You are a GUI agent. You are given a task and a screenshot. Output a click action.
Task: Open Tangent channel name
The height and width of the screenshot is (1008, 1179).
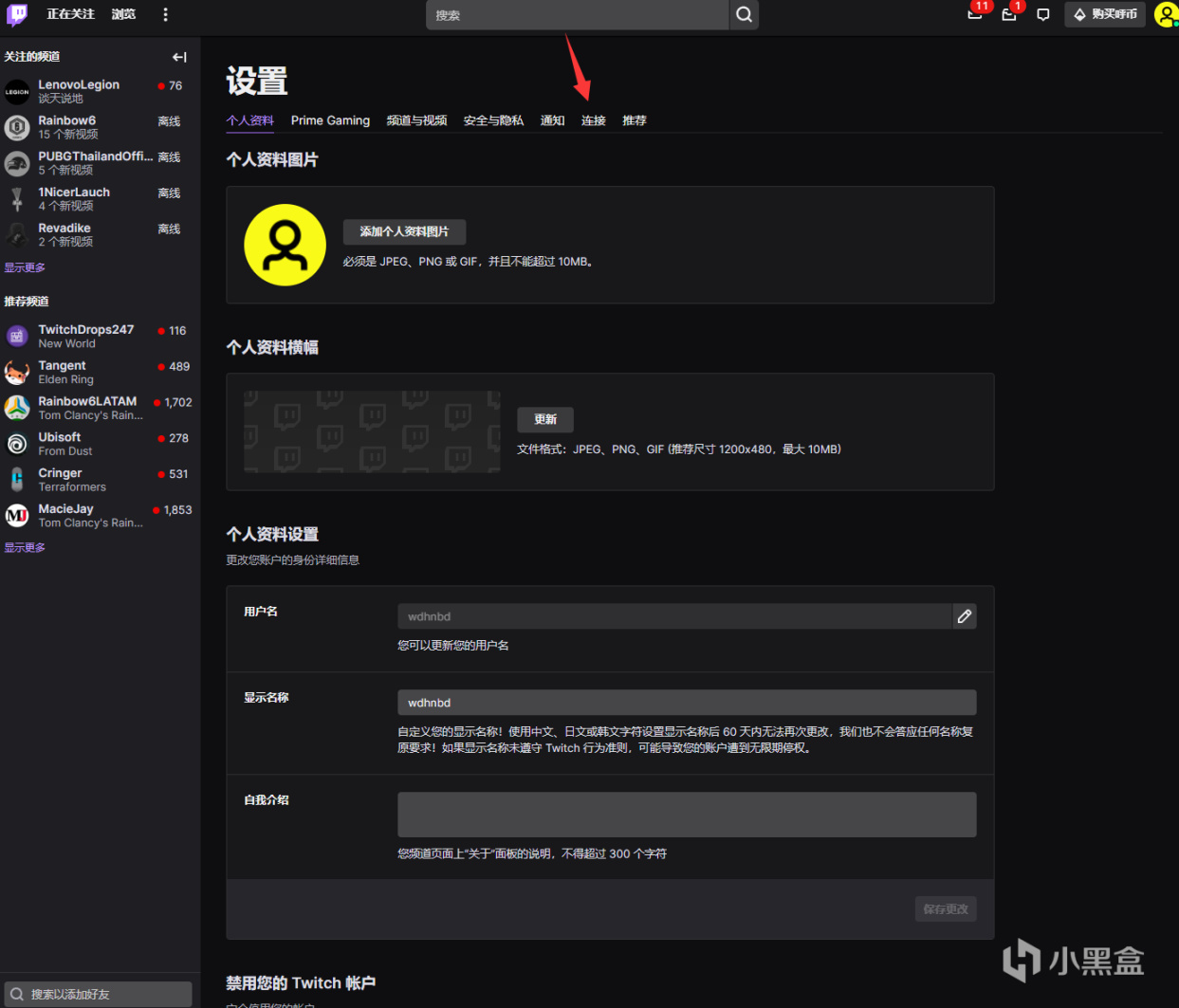pos(62,365)
